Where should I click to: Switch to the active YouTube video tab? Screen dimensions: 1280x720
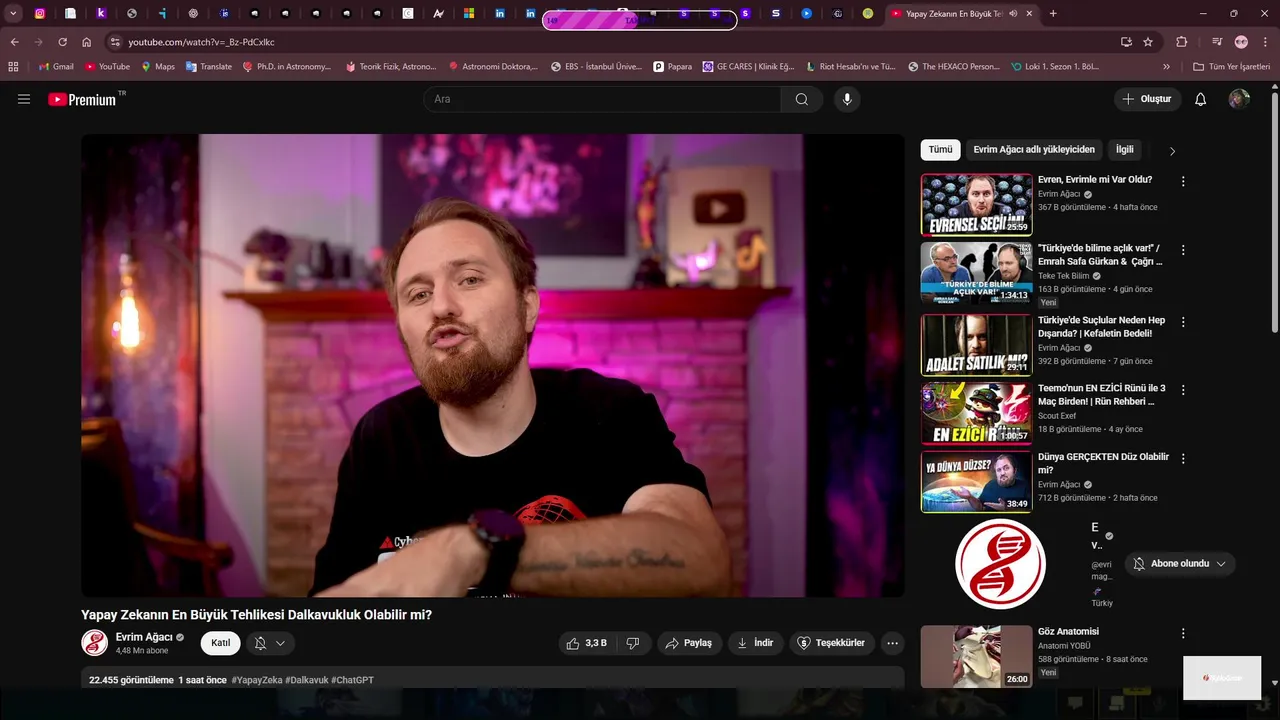pos(961,13)
